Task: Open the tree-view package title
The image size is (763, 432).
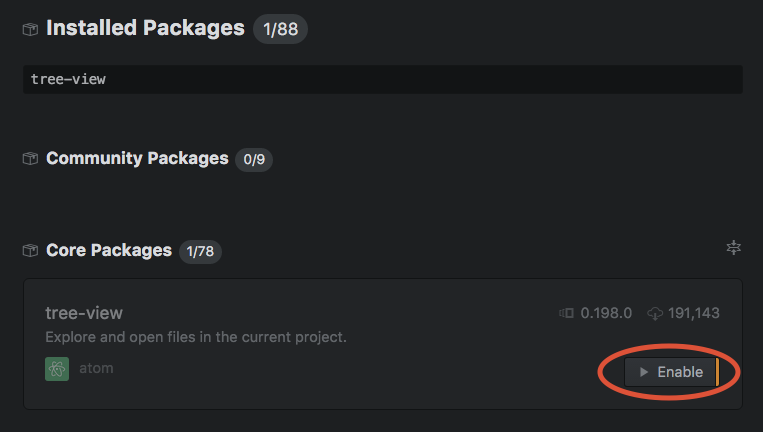Action: coord(84,313)
